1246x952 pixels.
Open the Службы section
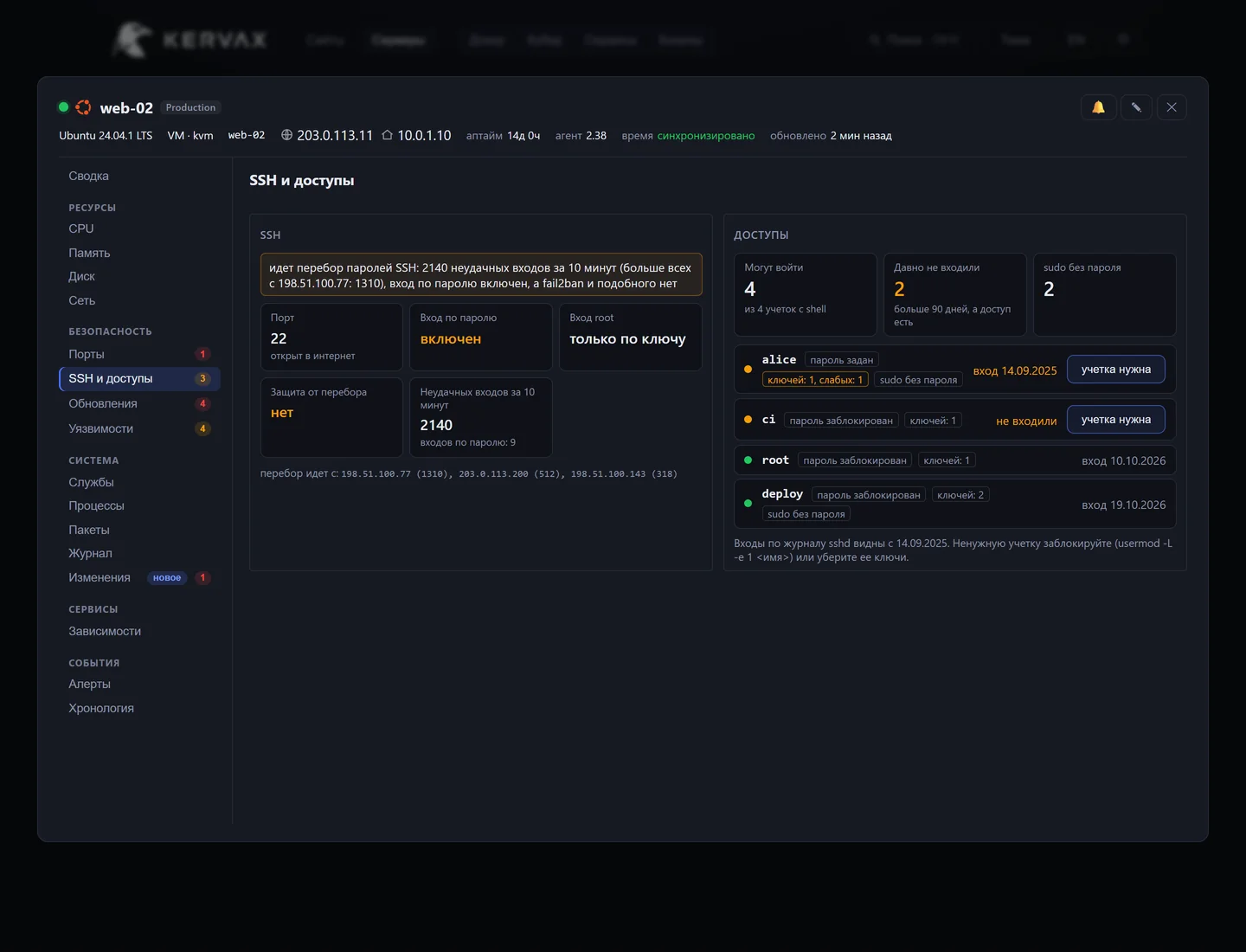(139, 482)
